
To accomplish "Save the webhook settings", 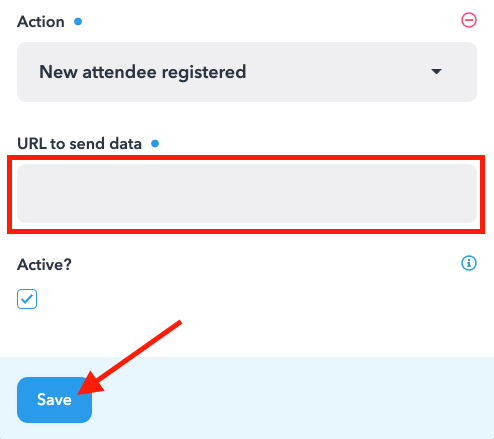I will click(54, 400).
